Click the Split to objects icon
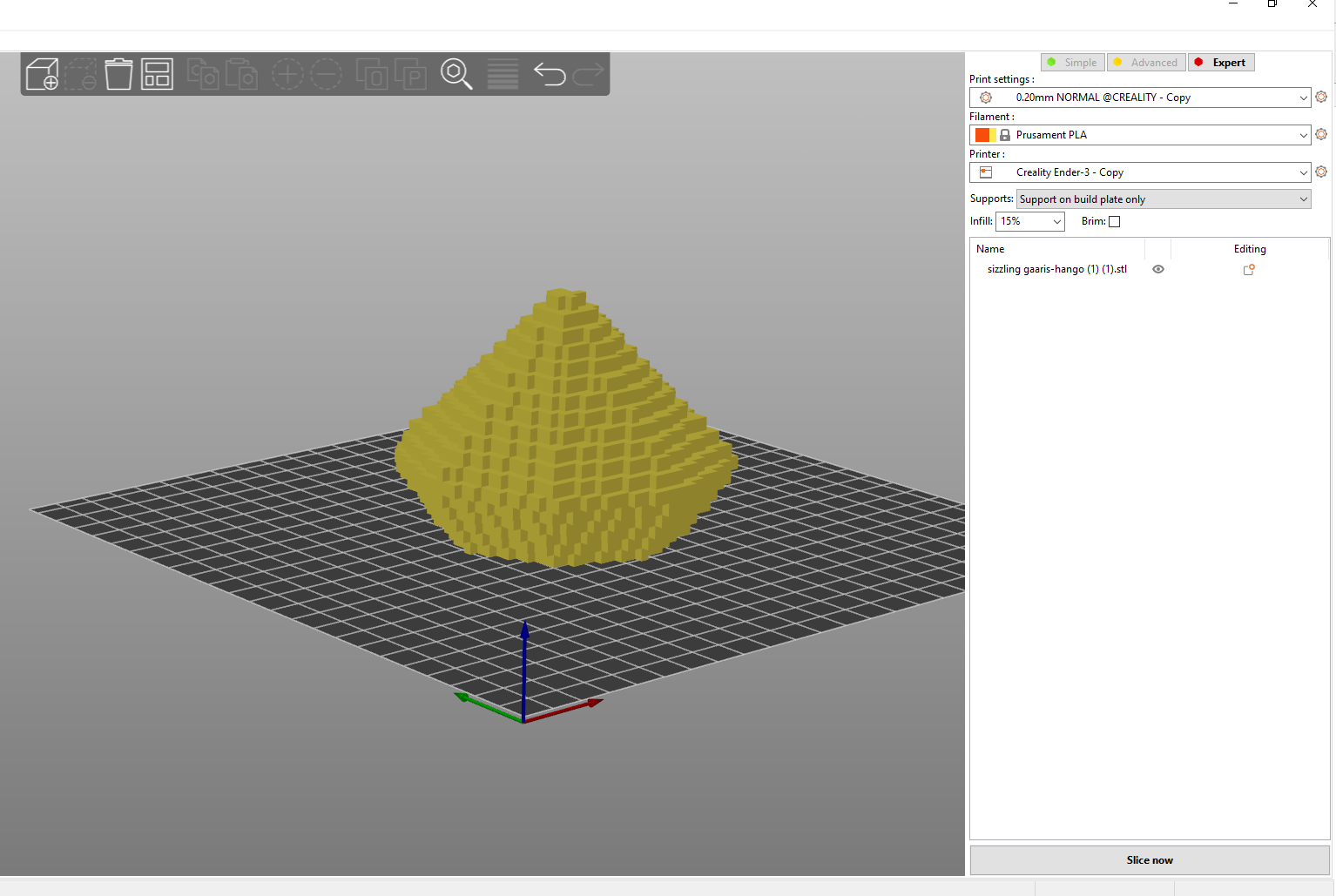Image resolution: width=1336 pixels, height=896 pixels. (x=372, y=74)
